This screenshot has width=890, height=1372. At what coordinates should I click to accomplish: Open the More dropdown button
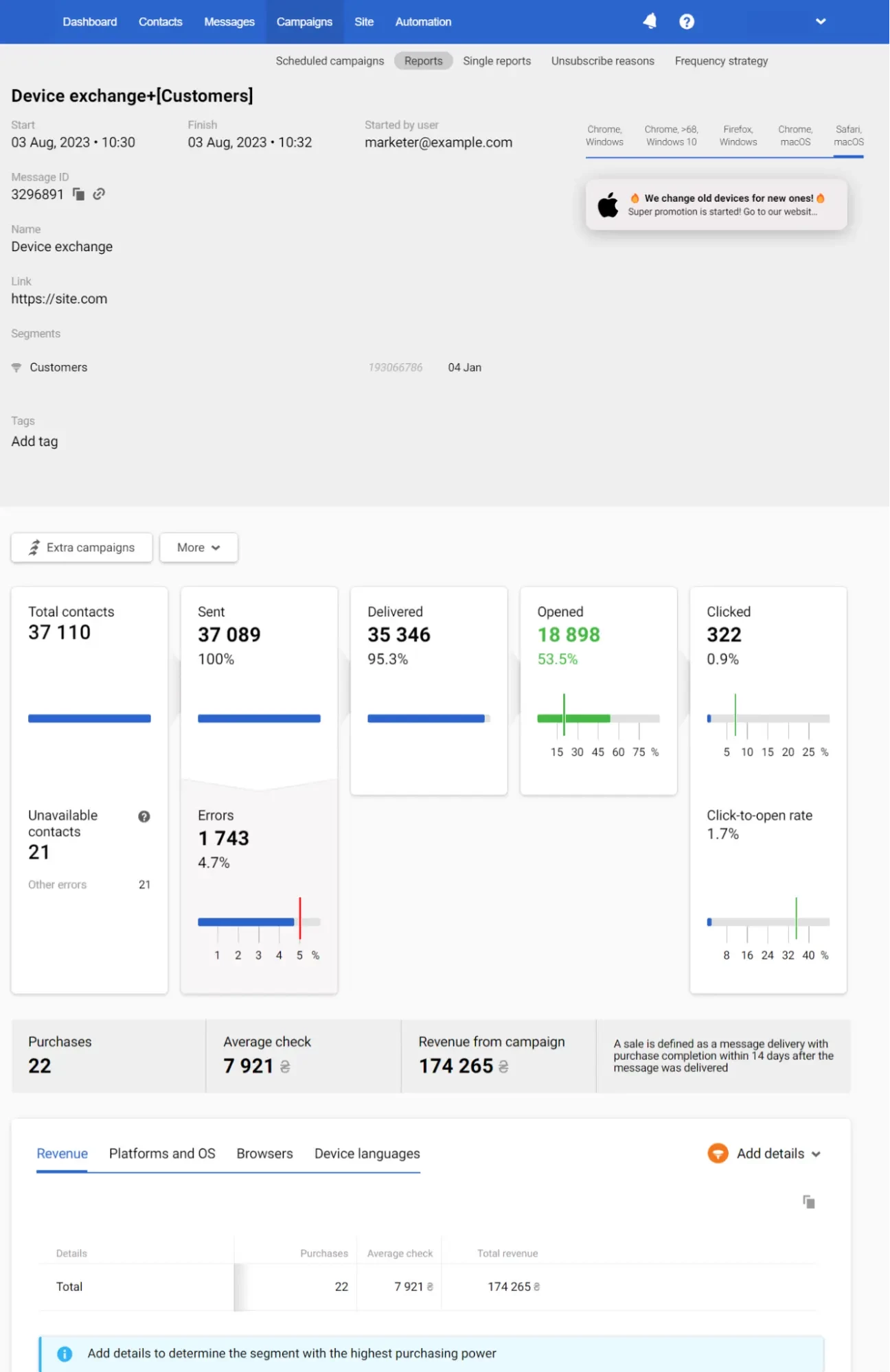coord(199,548)
